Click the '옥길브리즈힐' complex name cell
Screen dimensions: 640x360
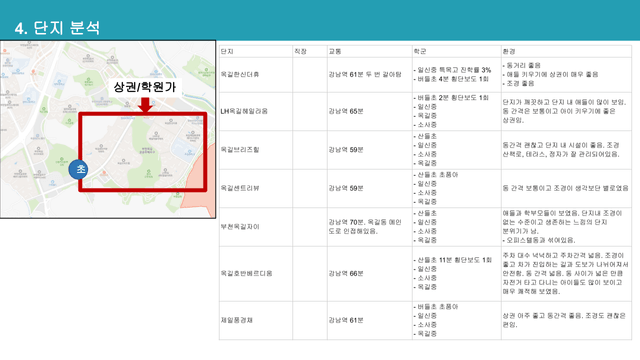point(256,150)
